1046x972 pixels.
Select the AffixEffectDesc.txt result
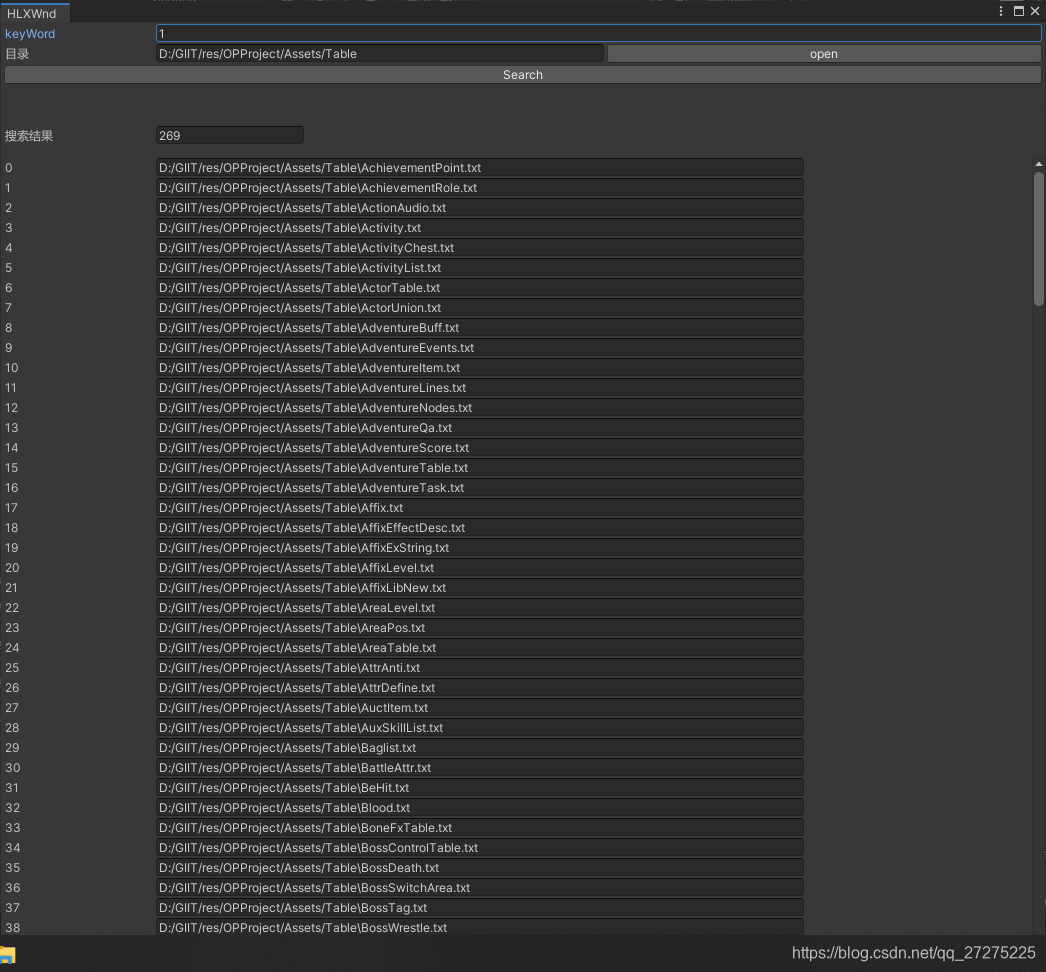(480, 528)
